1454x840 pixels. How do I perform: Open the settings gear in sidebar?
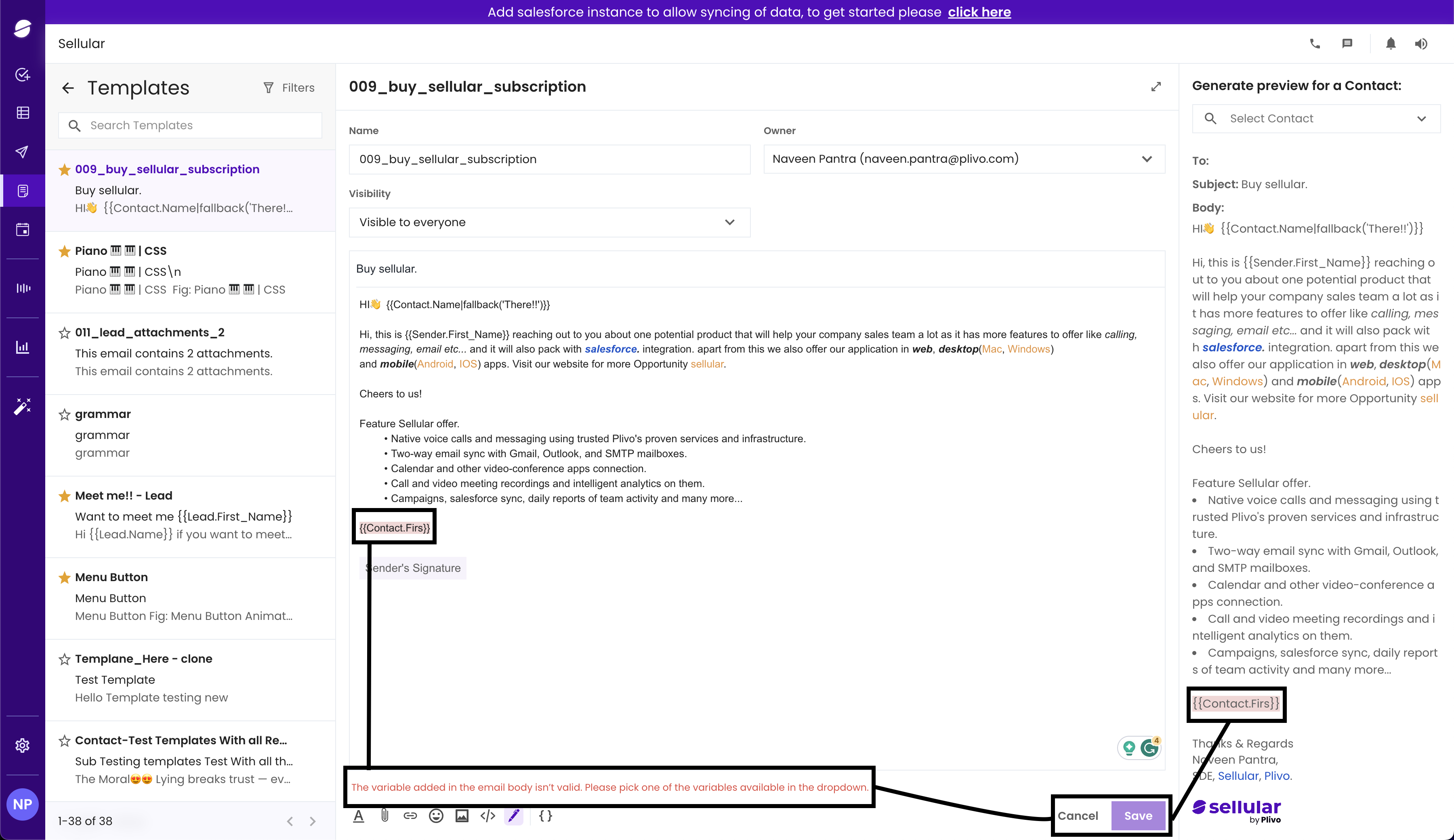[x=23, y=745]
